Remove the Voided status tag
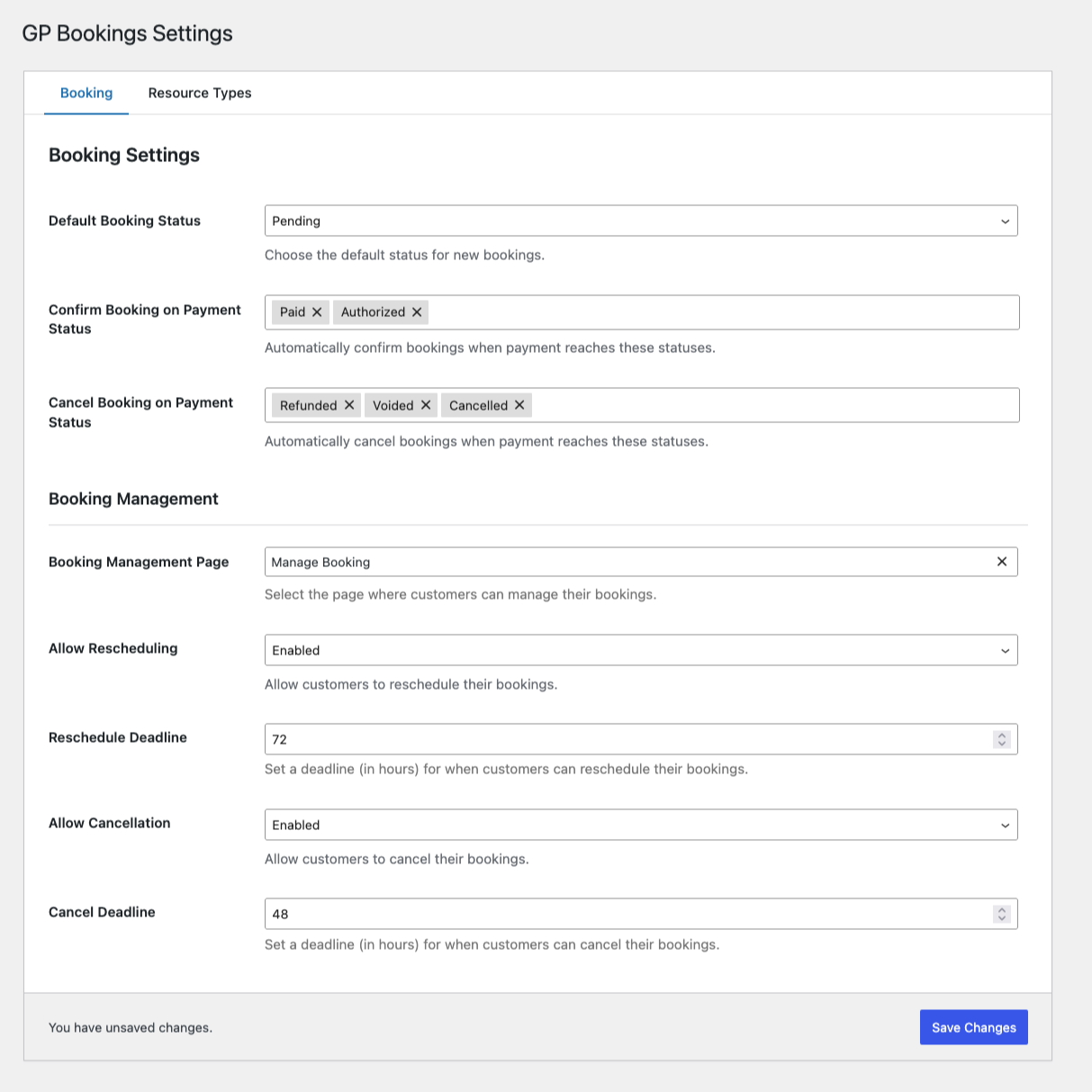This screenshot has width=1092, height=1092. [426, 405]
